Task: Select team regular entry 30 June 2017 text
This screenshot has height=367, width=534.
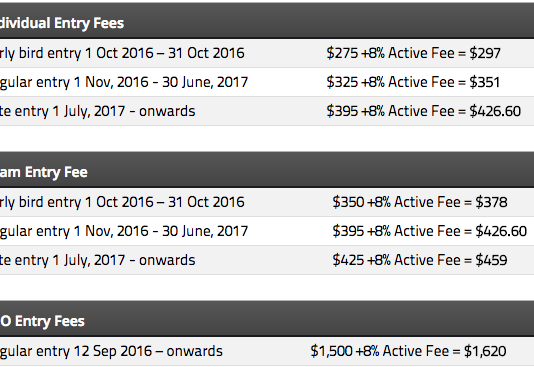Action: pos(124,231)
